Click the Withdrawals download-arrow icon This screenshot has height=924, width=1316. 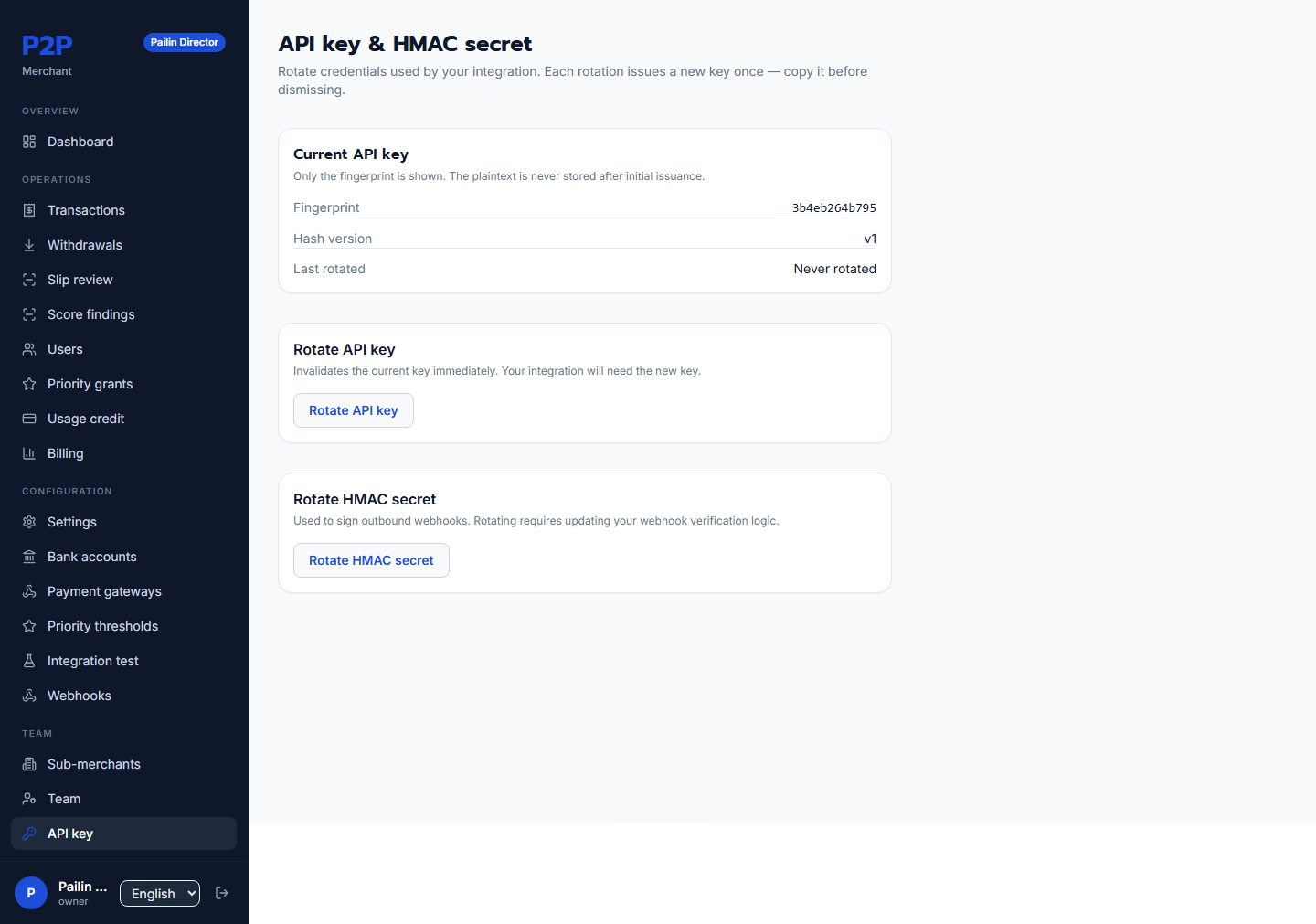[29, 245]
